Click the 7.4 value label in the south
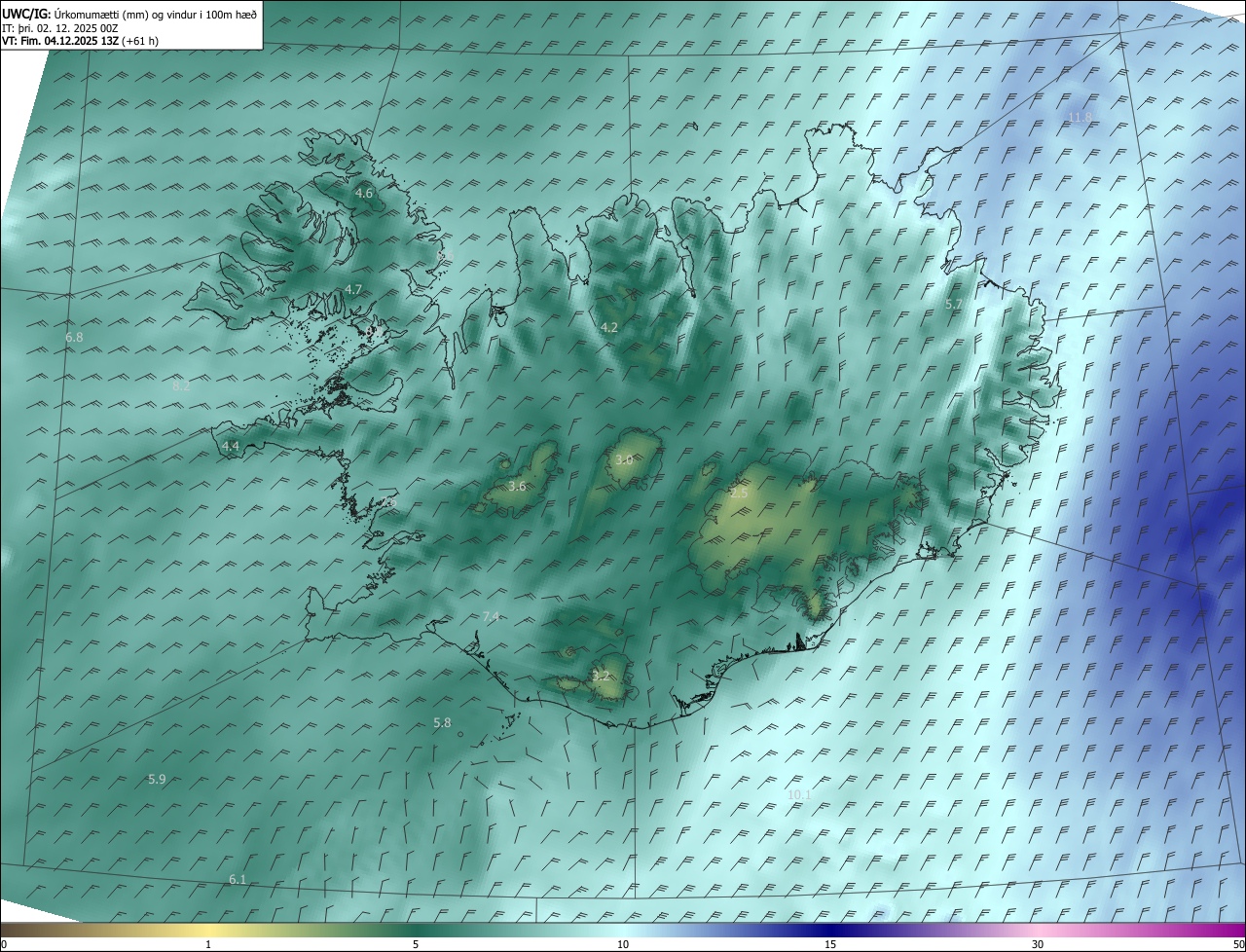The height and width of the screenshot is (952, 1246). pos(491,616)
